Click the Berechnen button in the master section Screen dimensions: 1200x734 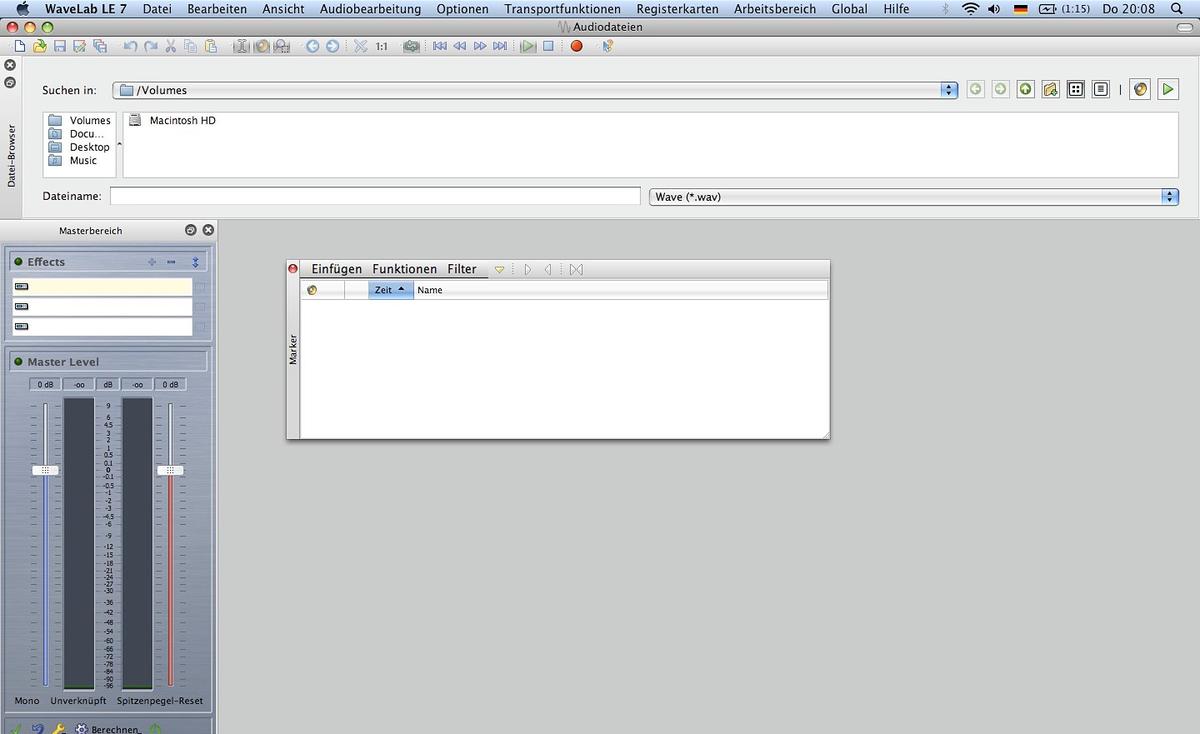[108, 729]
